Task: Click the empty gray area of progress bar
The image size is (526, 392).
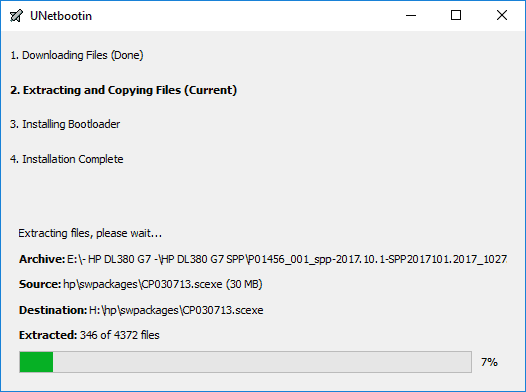Action: click(x=262, y=362)
